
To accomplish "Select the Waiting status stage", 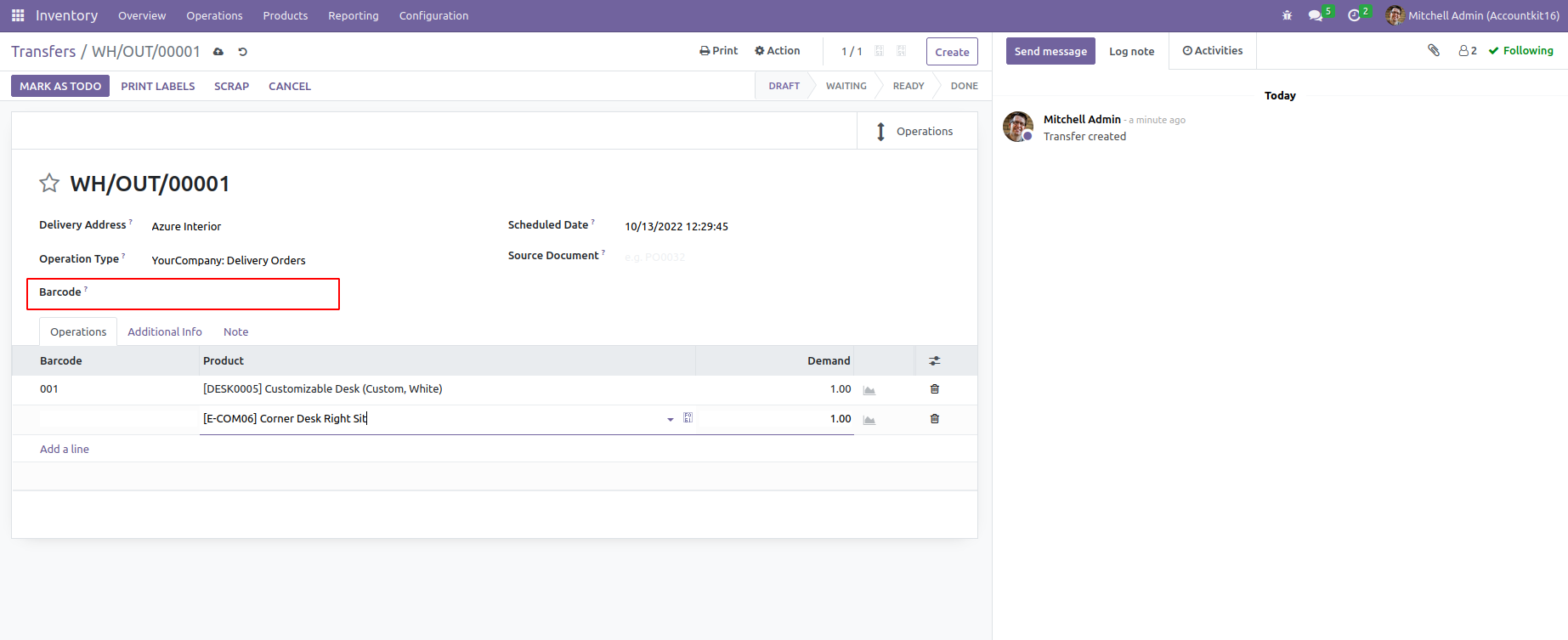I will [x=846, y=86].
